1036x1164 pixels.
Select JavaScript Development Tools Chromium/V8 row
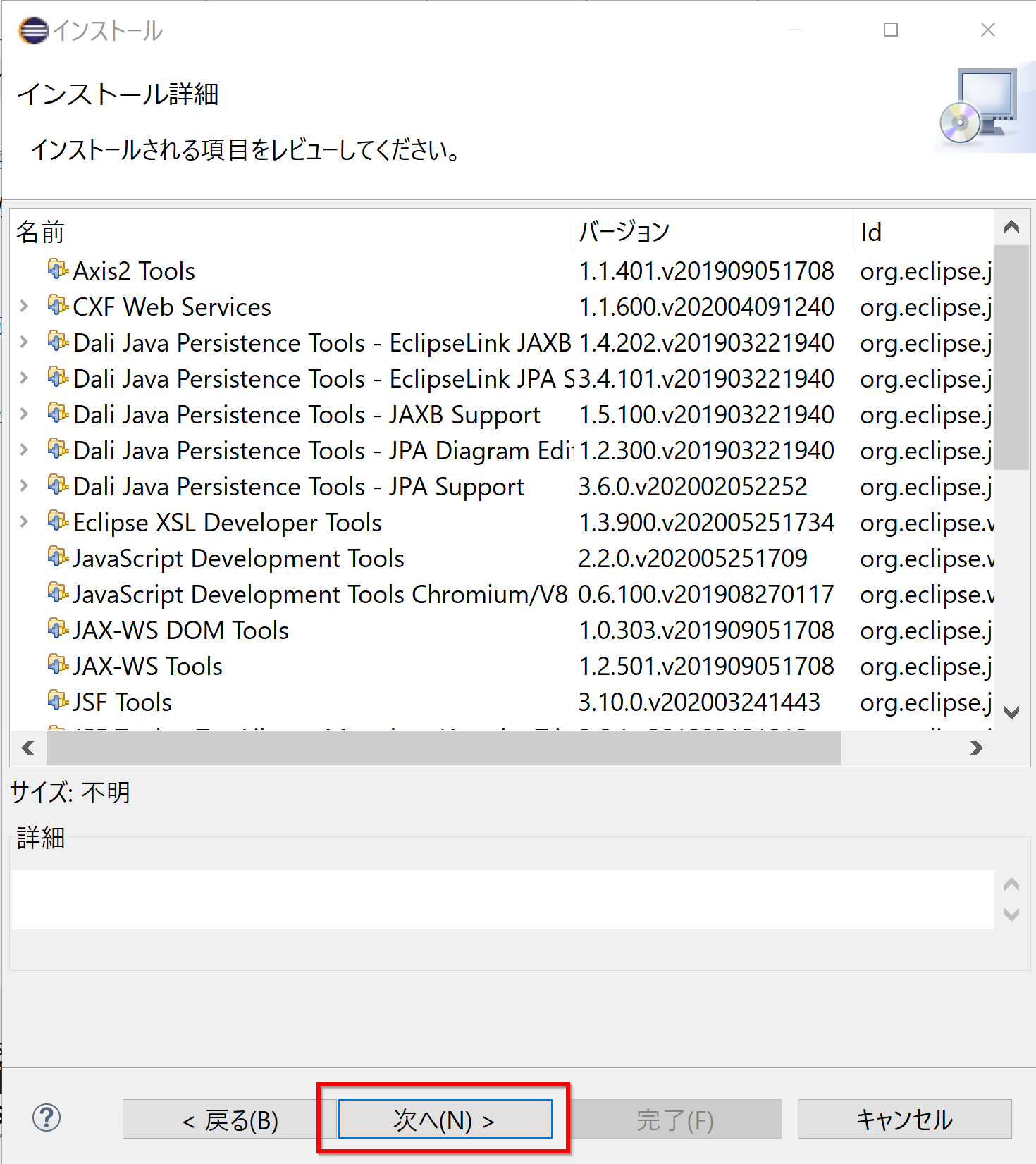point(502,595)
